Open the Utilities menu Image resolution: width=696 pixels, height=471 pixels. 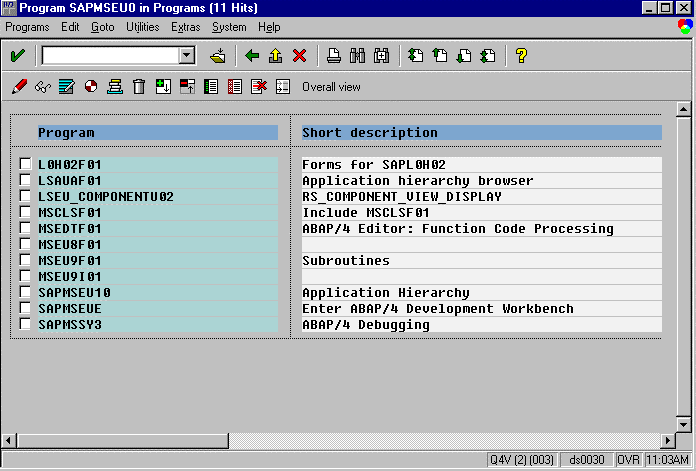coord(143,27)
